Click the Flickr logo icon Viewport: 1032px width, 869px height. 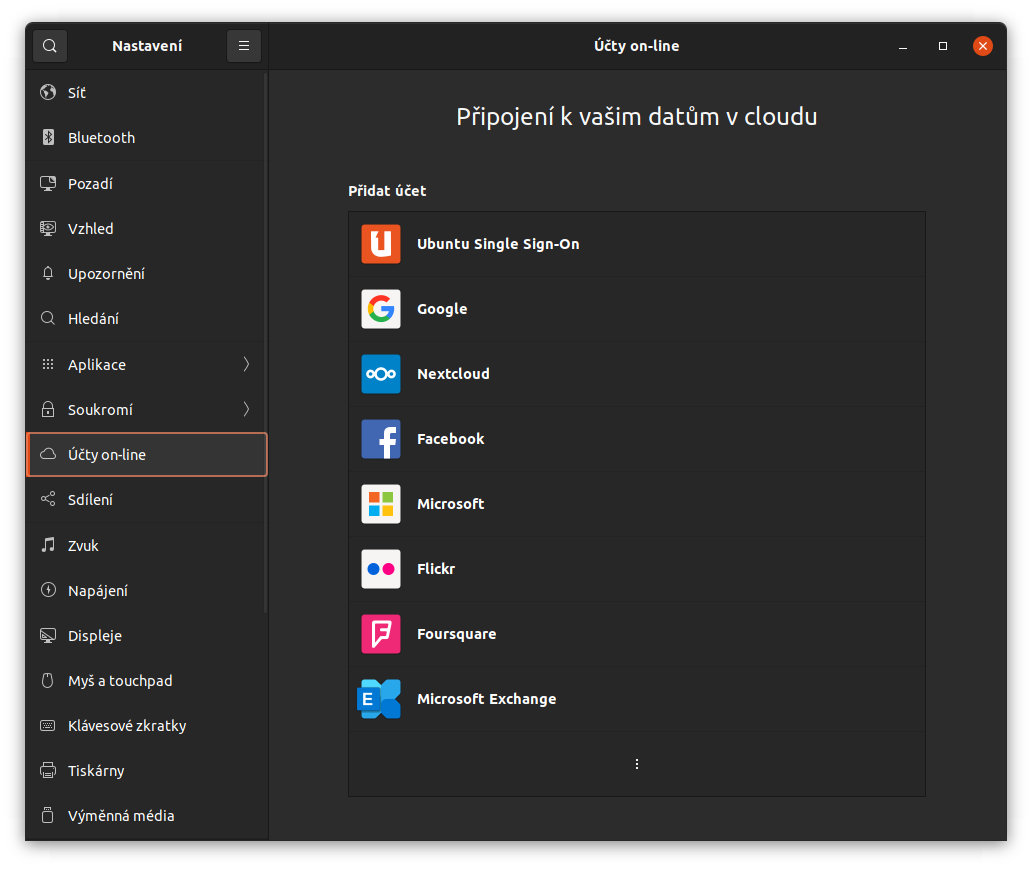(381, 569)
